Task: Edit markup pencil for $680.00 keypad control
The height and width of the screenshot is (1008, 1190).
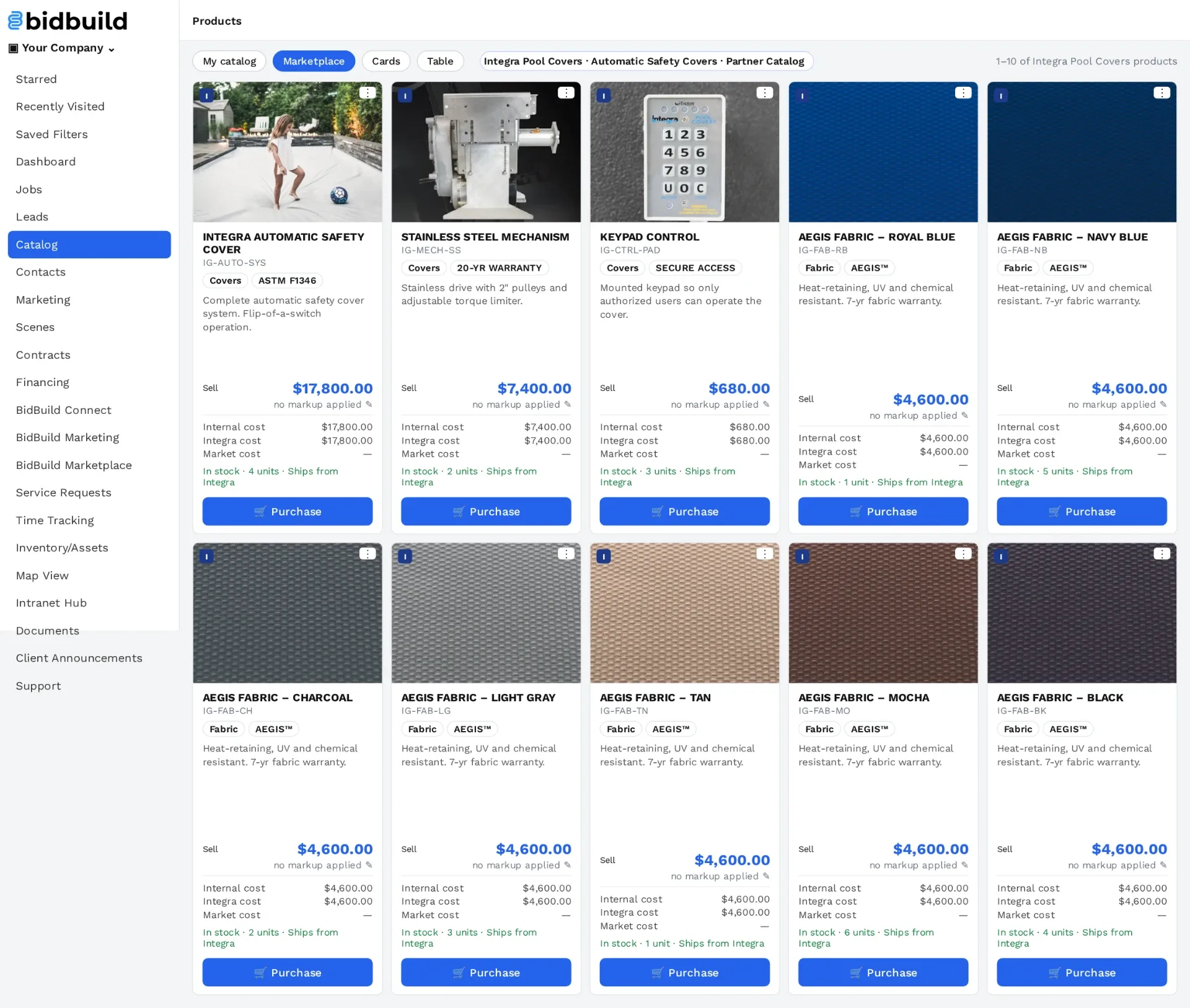Action: point(766,404)
